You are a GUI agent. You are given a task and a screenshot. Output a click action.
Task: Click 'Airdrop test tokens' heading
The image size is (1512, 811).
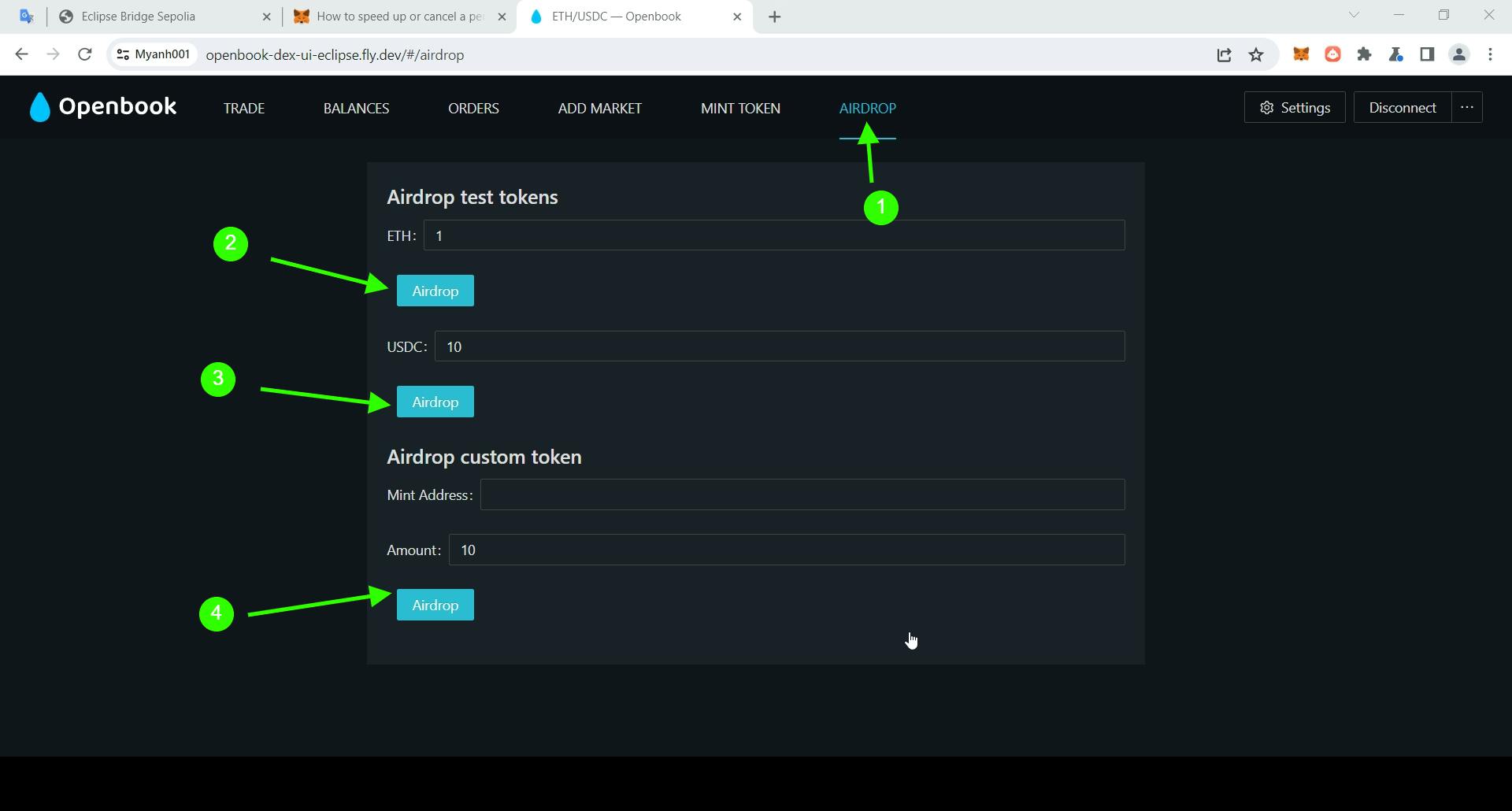[x=472, y=197]
